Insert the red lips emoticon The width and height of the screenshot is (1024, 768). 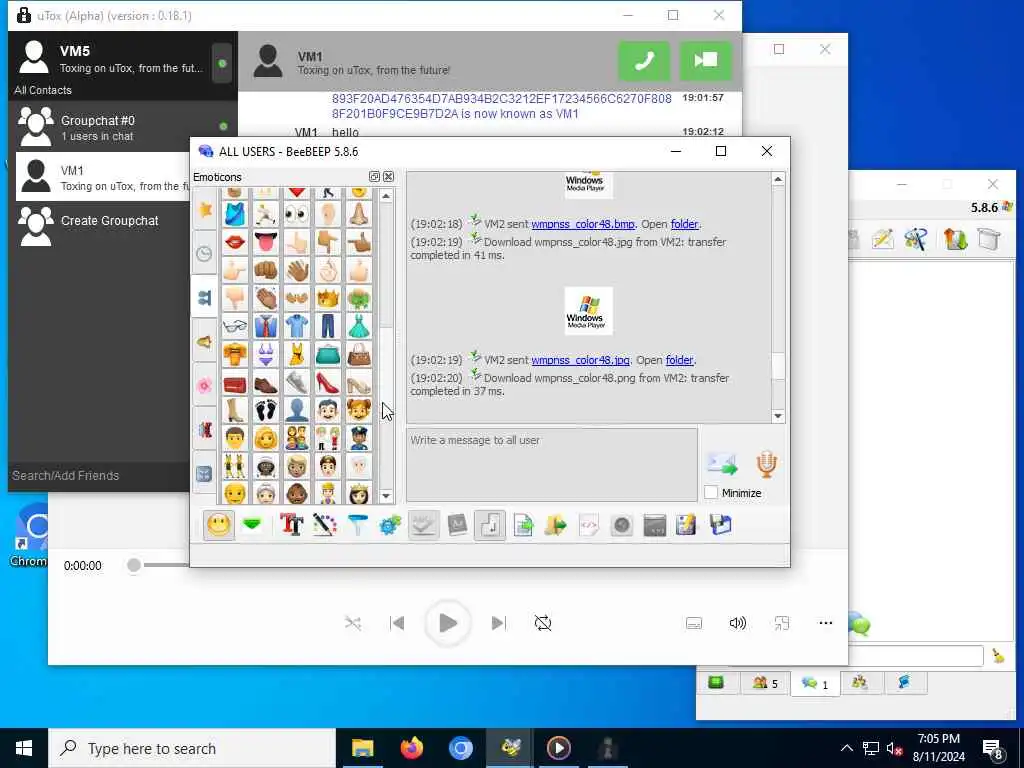(234, 242)
